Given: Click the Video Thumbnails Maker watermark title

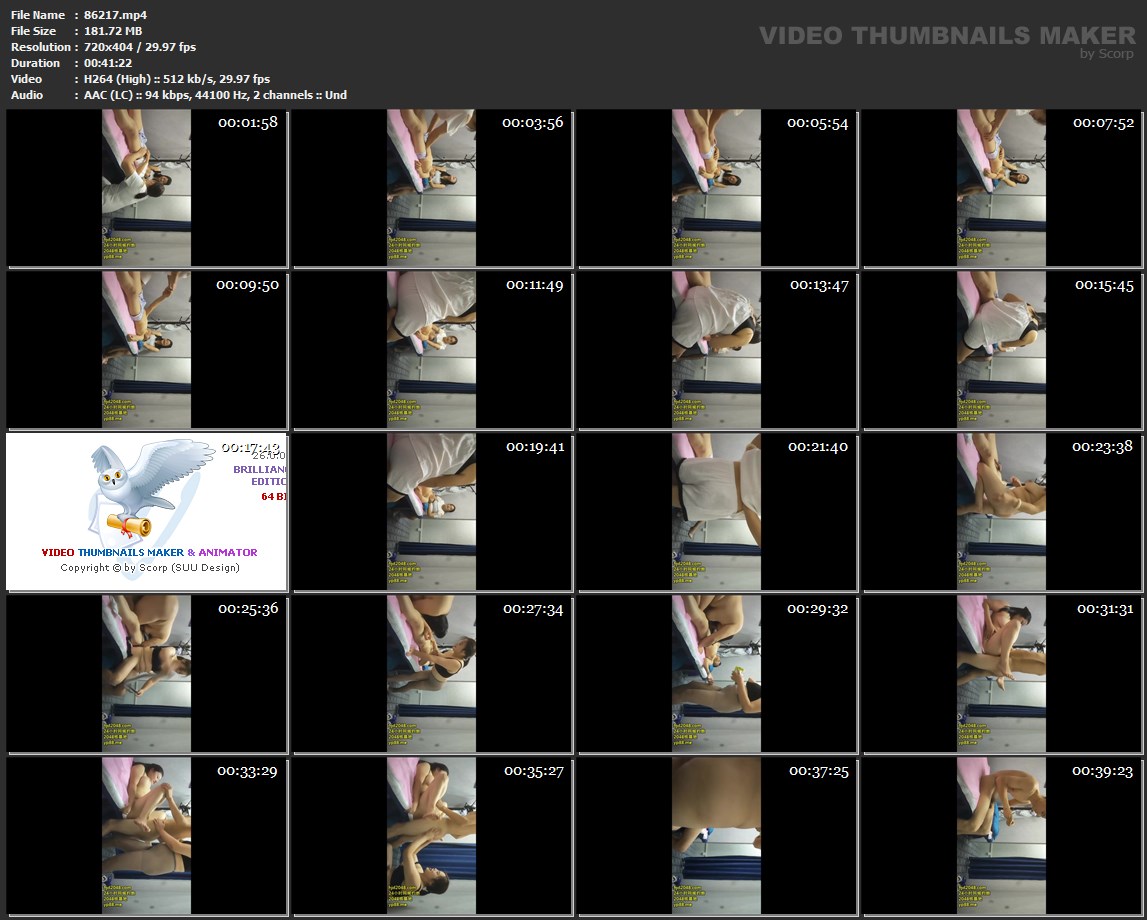Looking at the screenshot, I should (x=947, y=35).
